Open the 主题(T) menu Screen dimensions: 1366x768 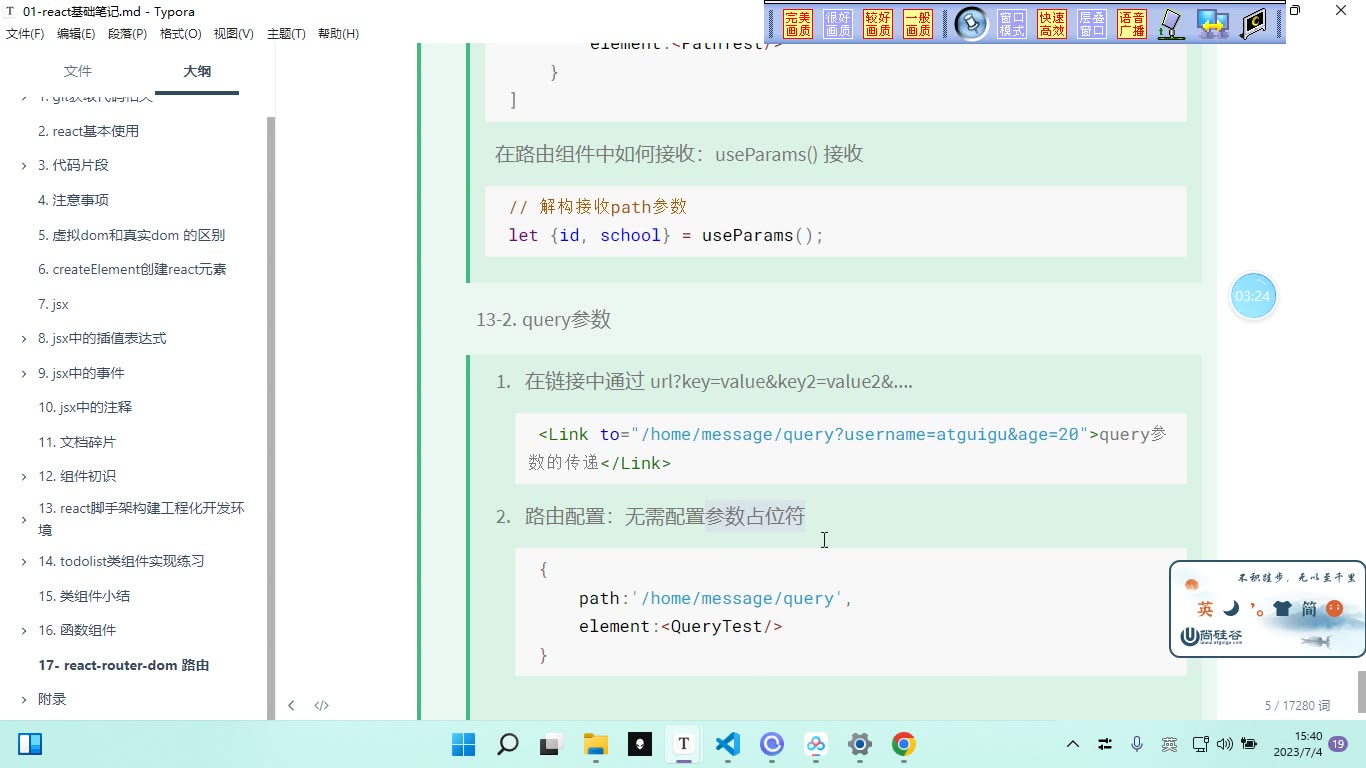(x=286, y=33)
